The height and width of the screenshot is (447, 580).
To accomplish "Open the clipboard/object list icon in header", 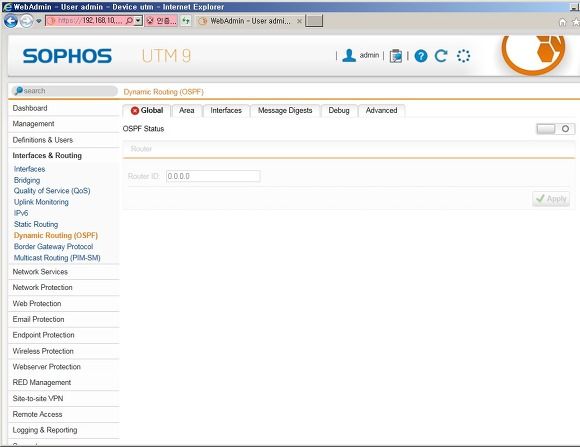I will pos(395,56).
